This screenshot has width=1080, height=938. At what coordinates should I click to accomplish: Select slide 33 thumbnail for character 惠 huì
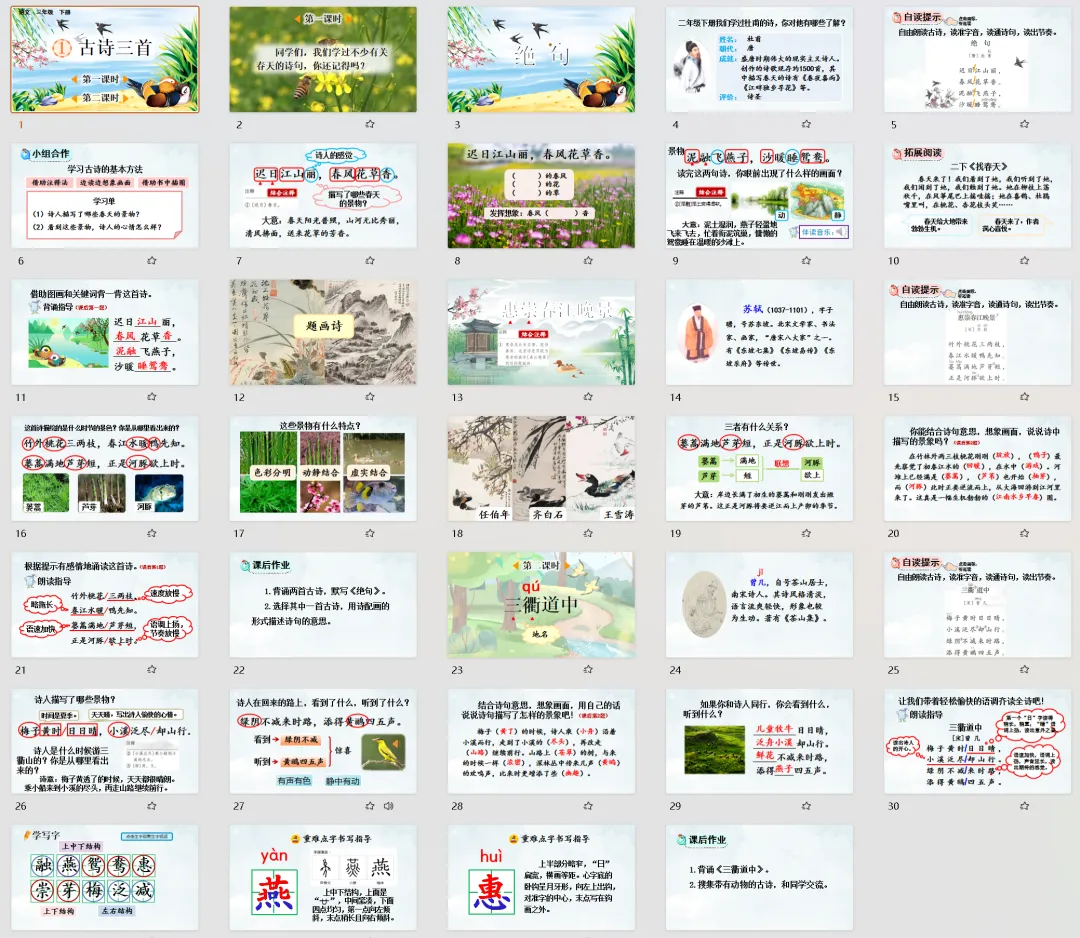pos(541,877)
